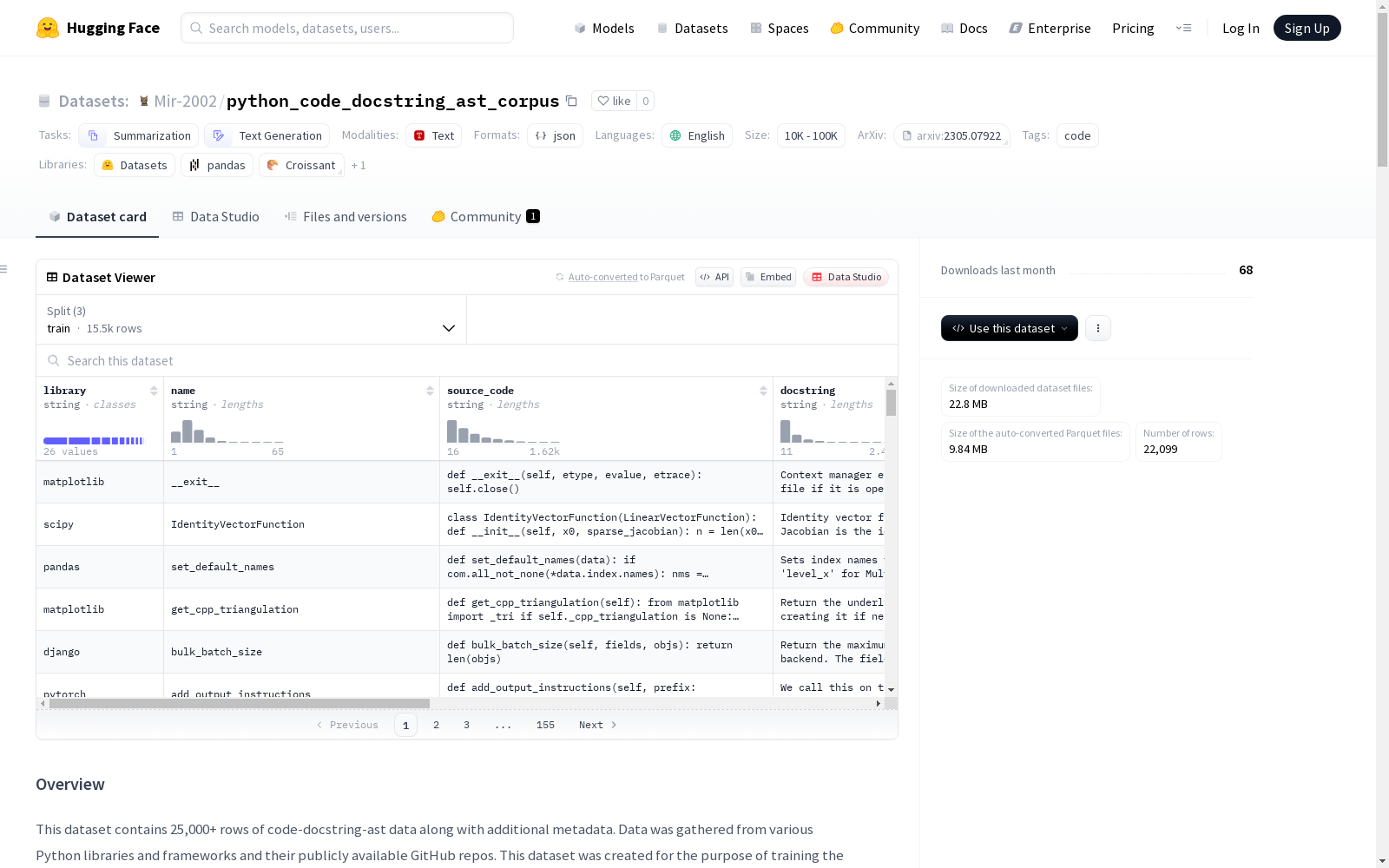Open the arxiv:2305.07922 tag
Image resolution: width=1389 pixels, height=868 pixels.
coord(951,135)
